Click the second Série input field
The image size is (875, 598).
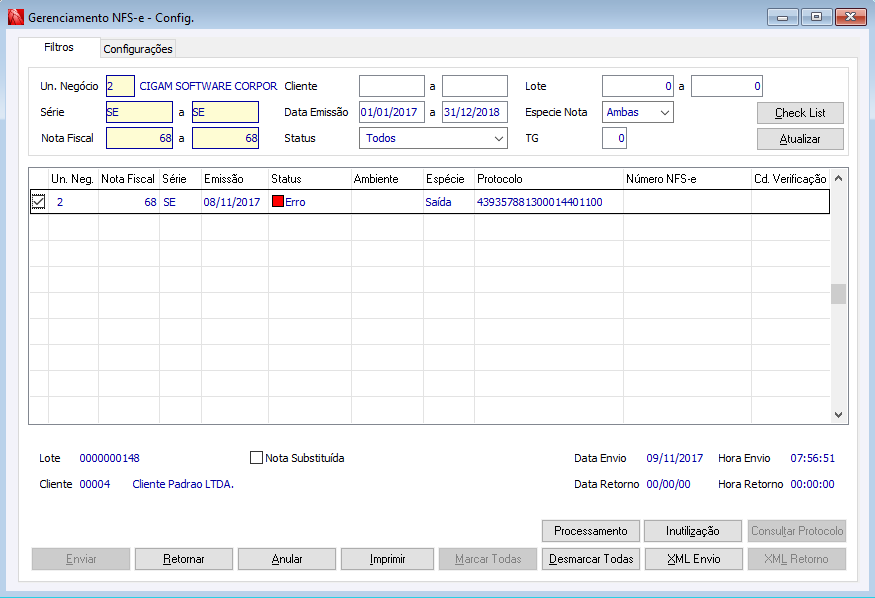tap(225, 112)
